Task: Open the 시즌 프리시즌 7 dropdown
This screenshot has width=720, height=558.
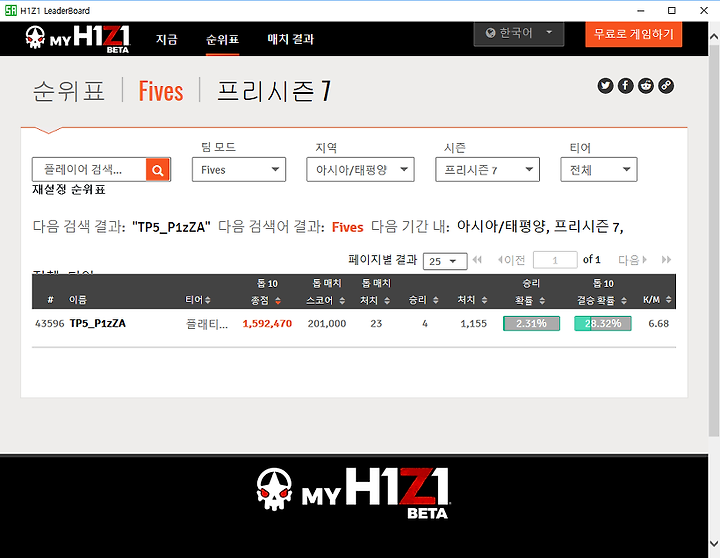Action: [487, 170]
